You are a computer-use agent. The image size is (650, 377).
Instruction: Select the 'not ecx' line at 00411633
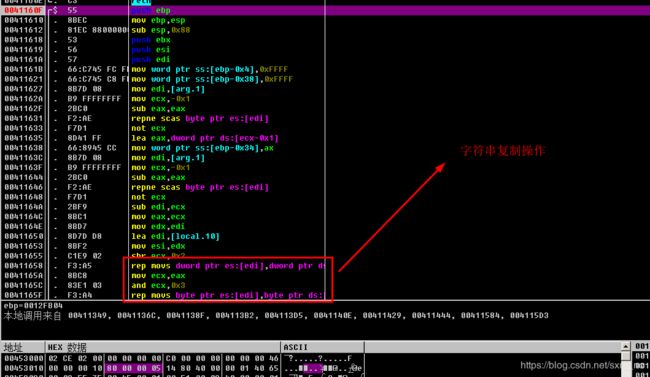click(x=148, y=128)
